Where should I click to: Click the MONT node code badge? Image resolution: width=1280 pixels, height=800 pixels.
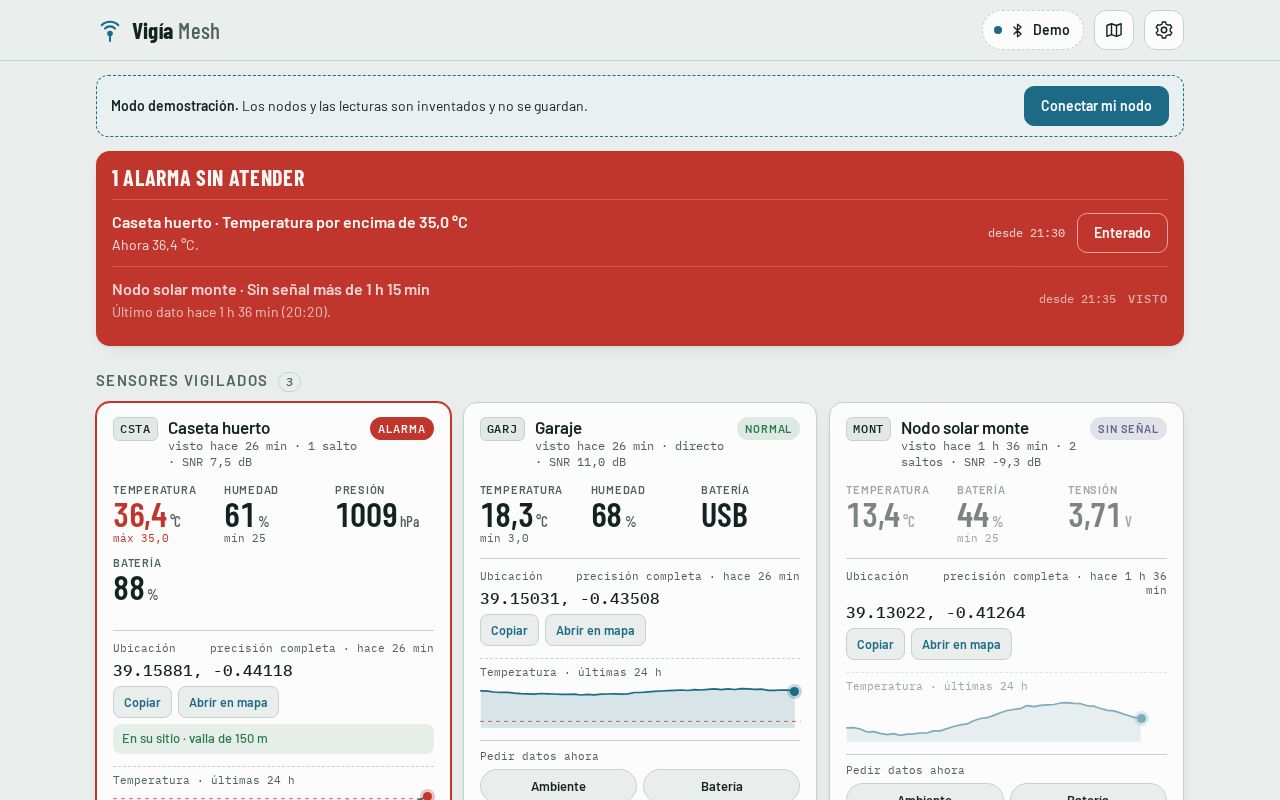click(x=868, y=429)
